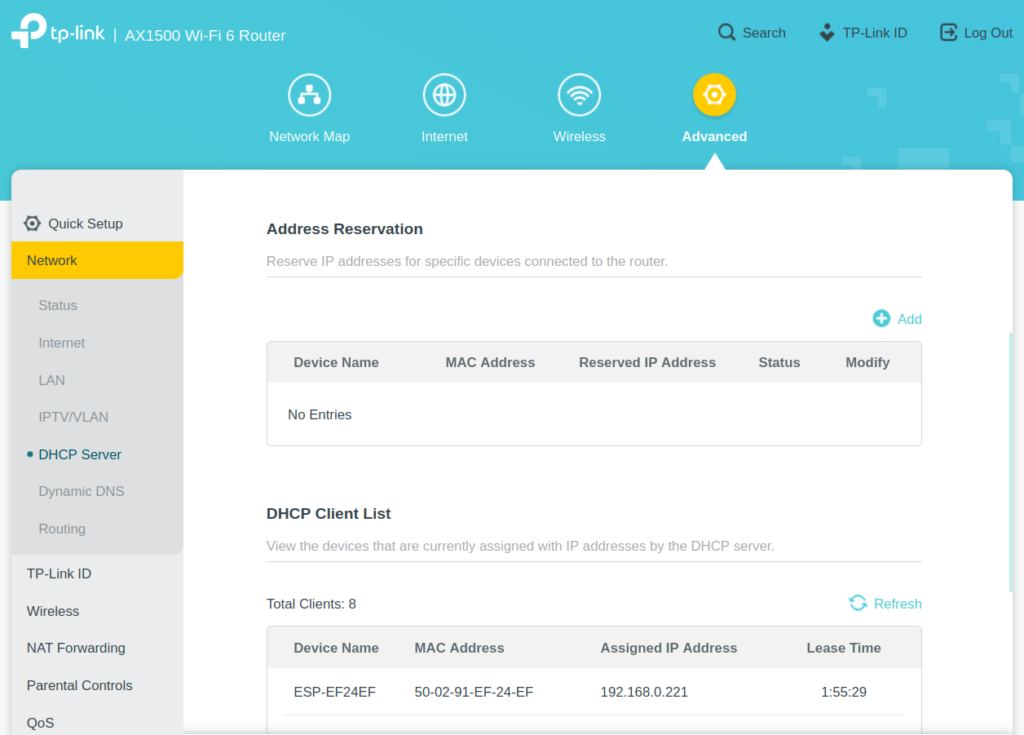Select IP address 192.168.0.221
The image size is (1024, 735).
tap(644, 692)
